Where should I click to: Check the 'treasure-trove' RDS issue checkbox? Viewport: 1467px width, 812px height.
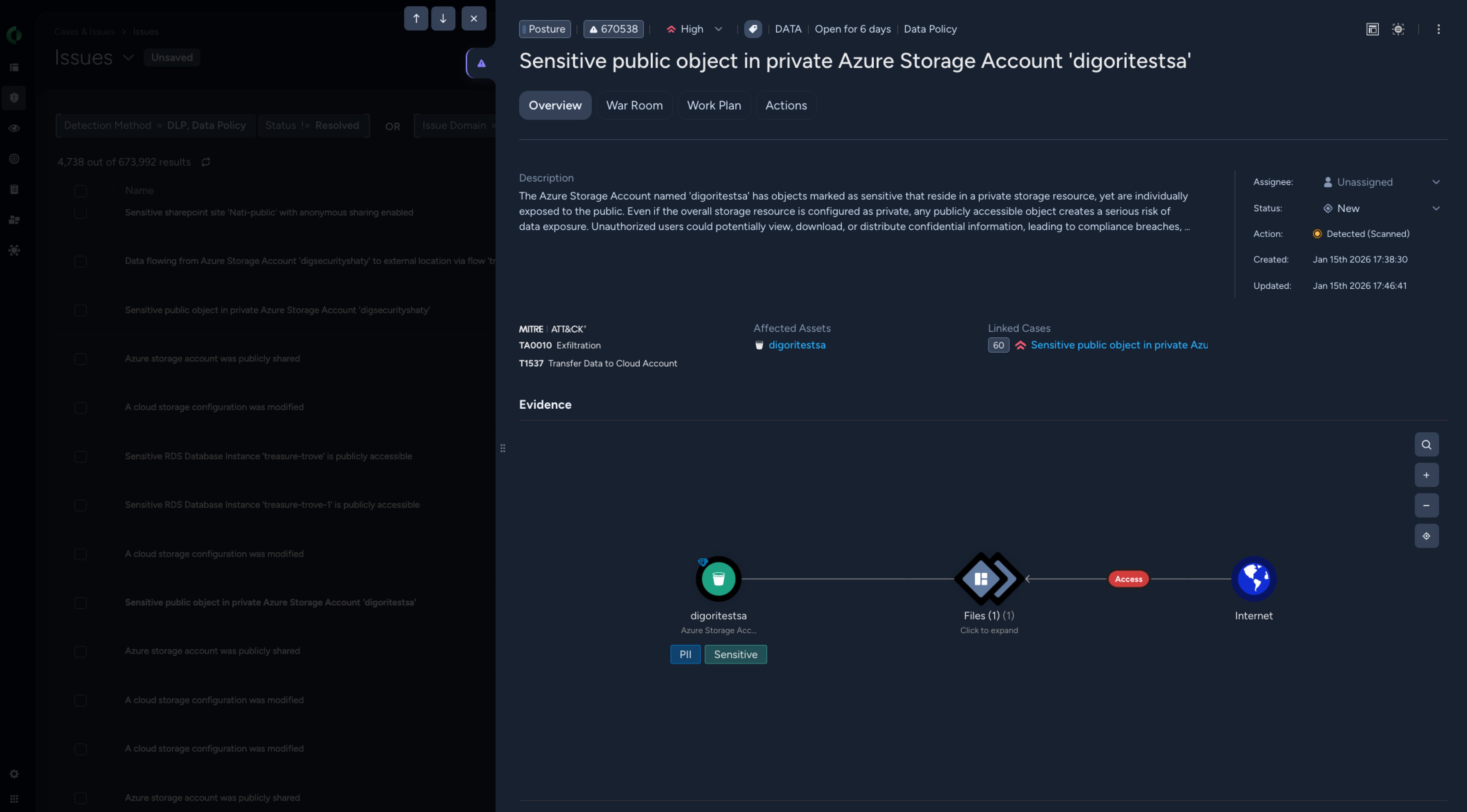(80, 457)
